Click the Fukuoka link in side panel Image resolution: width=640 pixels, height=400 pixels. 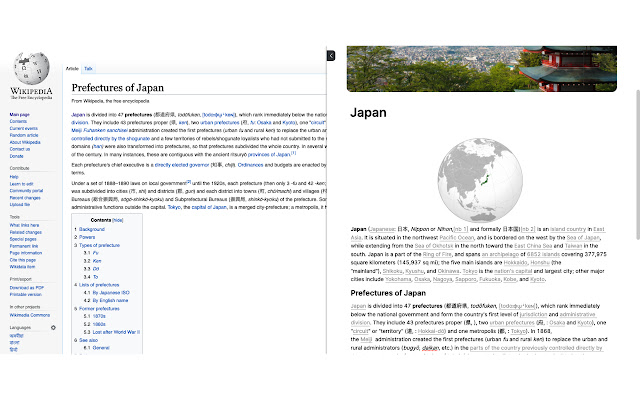(490, 279)
